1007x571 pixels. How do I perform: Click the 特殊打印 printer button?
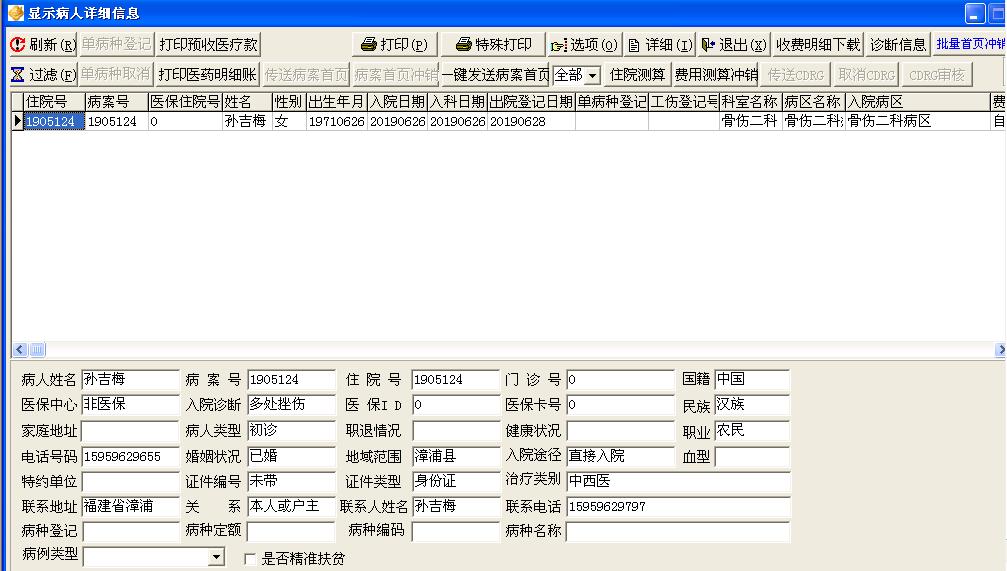(x=493, y=44)
